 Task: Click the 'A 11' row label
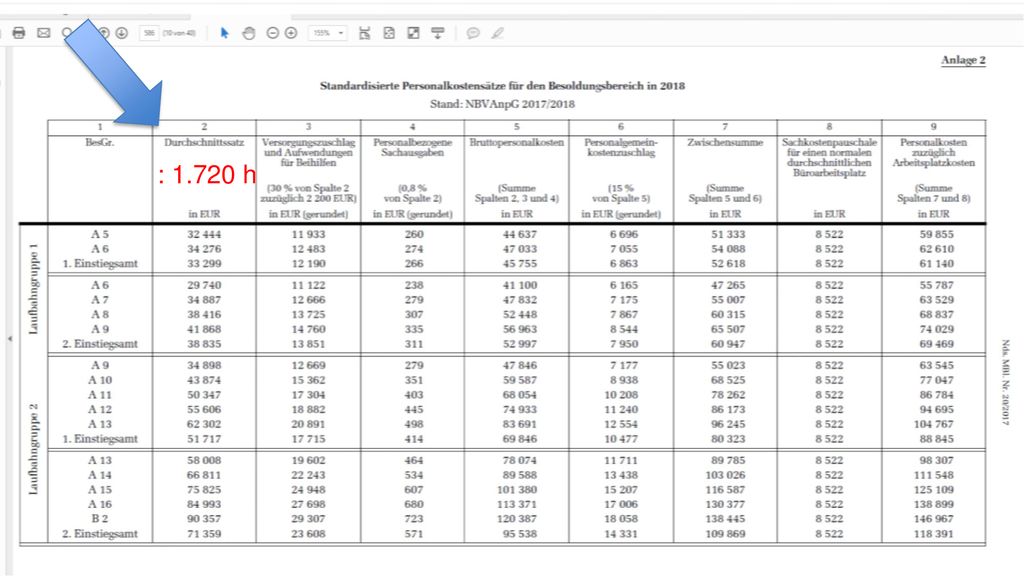[x=100, y=394]
